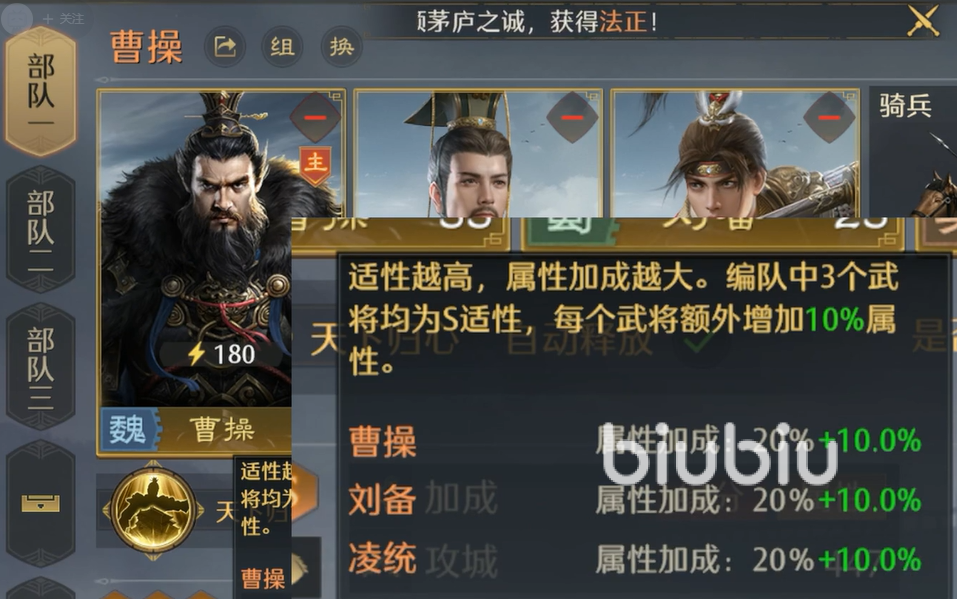Remove third general with red minus badge
Screen dimensions: 957x599
click(x=829, y=117)
